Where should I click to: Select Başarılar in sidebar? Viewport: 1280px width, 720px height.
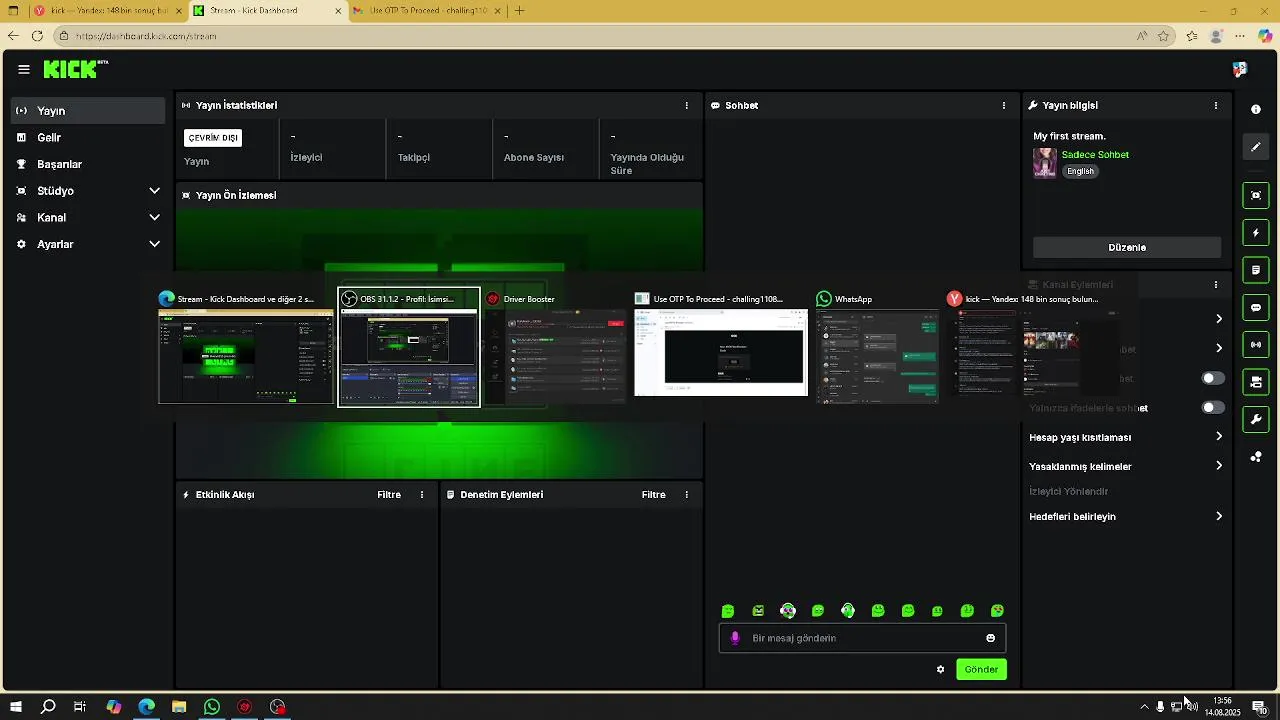click(88, 164)
